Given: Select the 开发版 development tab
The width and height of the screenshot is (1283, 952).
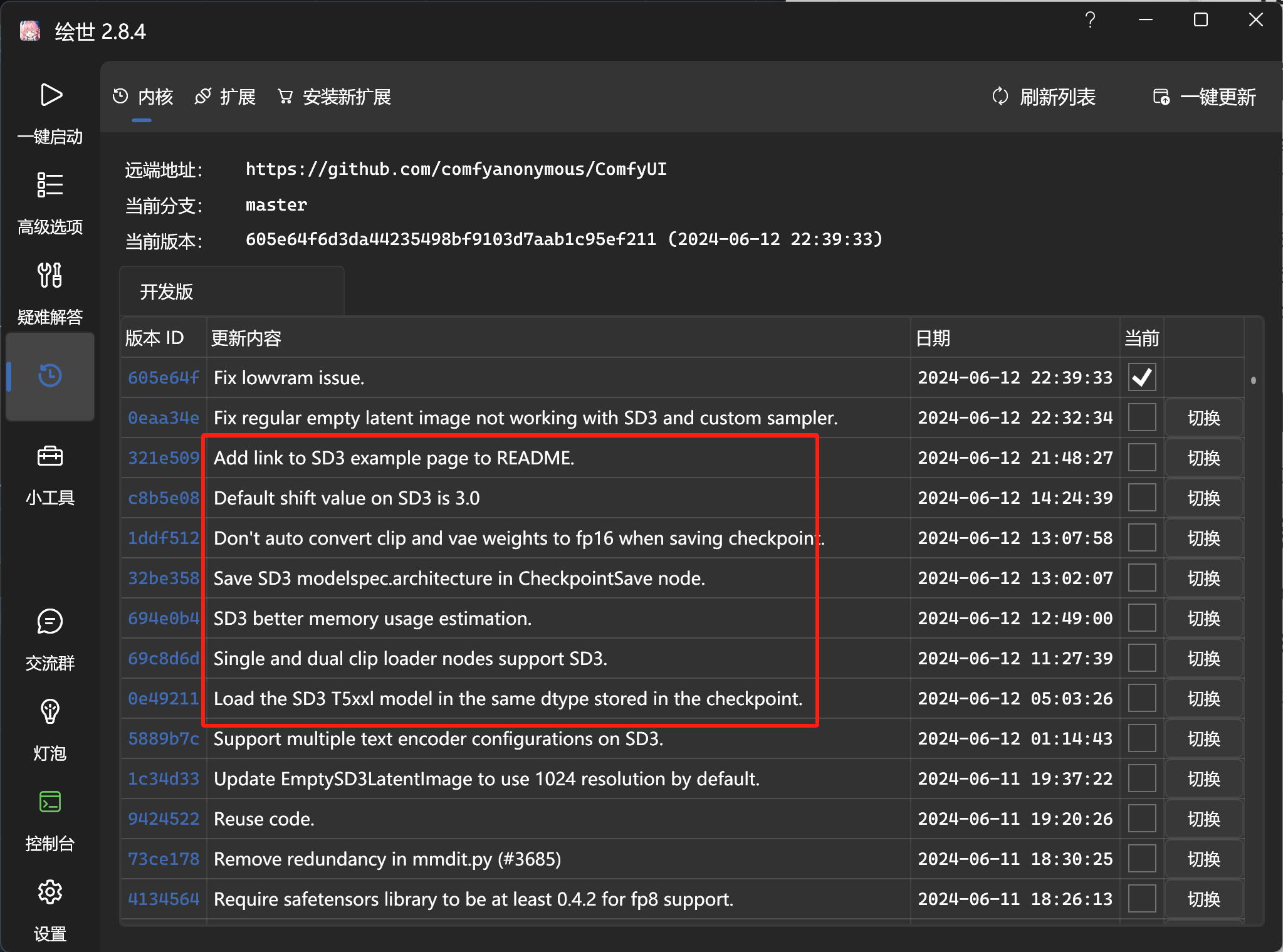Looking at the screenshot, I should coord(231,291).
